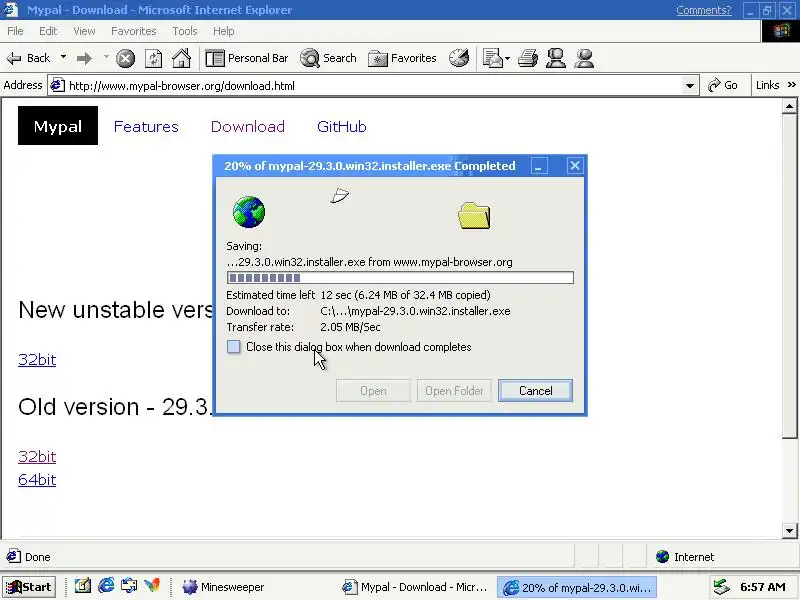Click the Forward arrow icon
Image resolution: width=800 pixels, height=600 pixels.
coord(84,59)
